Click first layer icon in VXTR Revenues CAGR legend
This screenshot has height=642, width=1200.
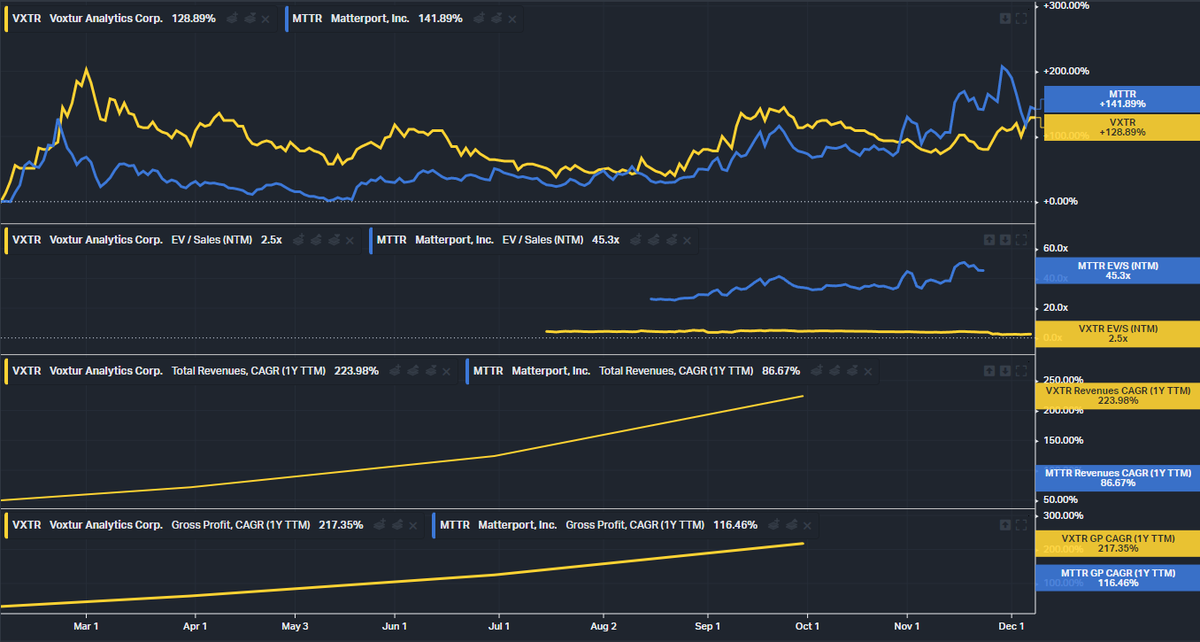click(x=395, y=371)
